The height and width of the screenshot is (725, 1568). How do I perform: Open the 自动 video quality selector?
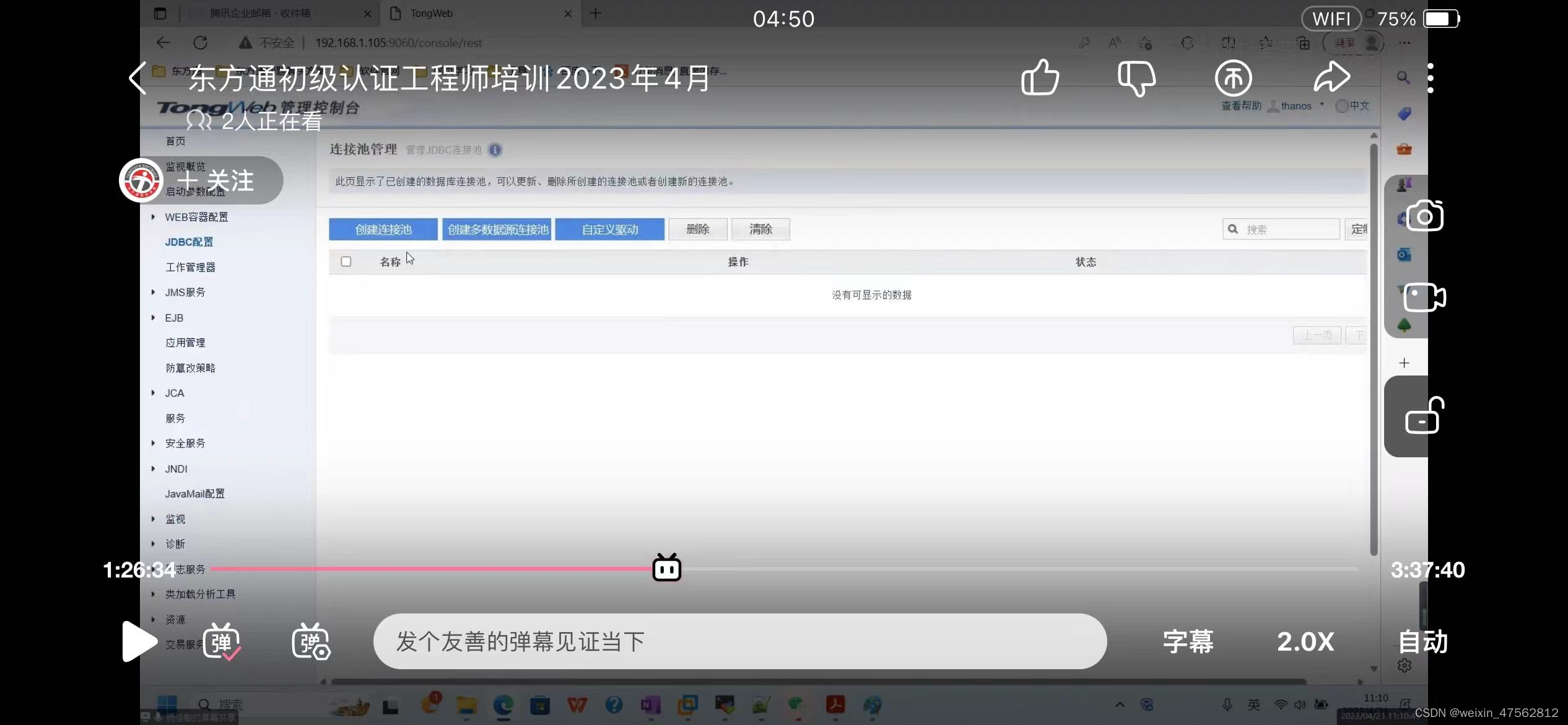click(1423, 642)
